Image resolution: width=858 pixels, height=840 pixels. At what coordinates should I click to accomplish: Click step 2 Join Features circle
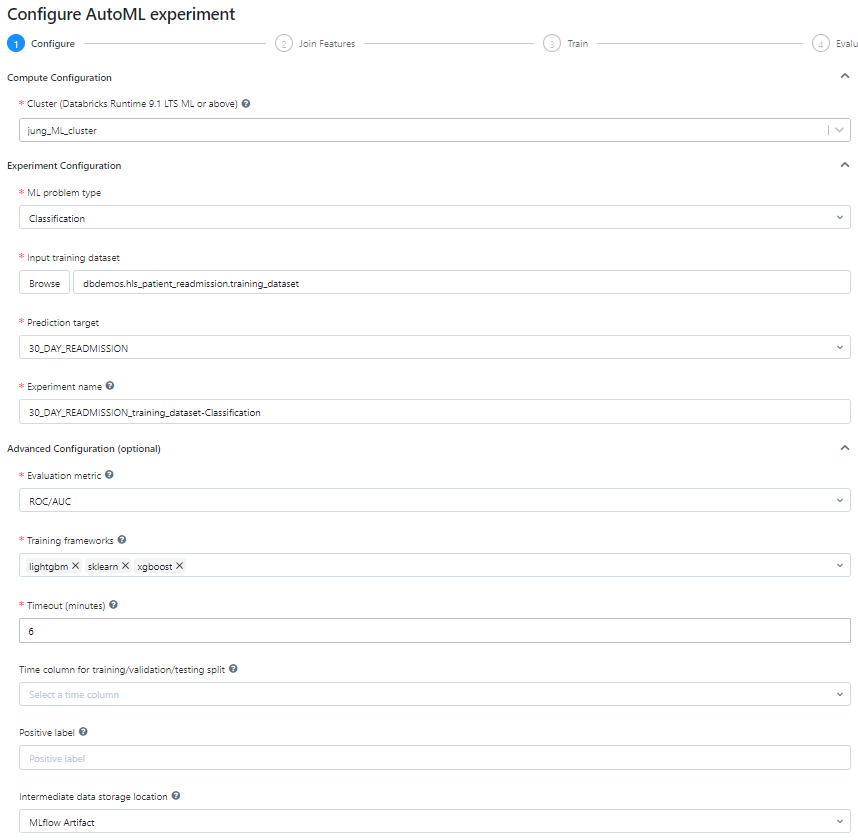[x=283, y=43]
